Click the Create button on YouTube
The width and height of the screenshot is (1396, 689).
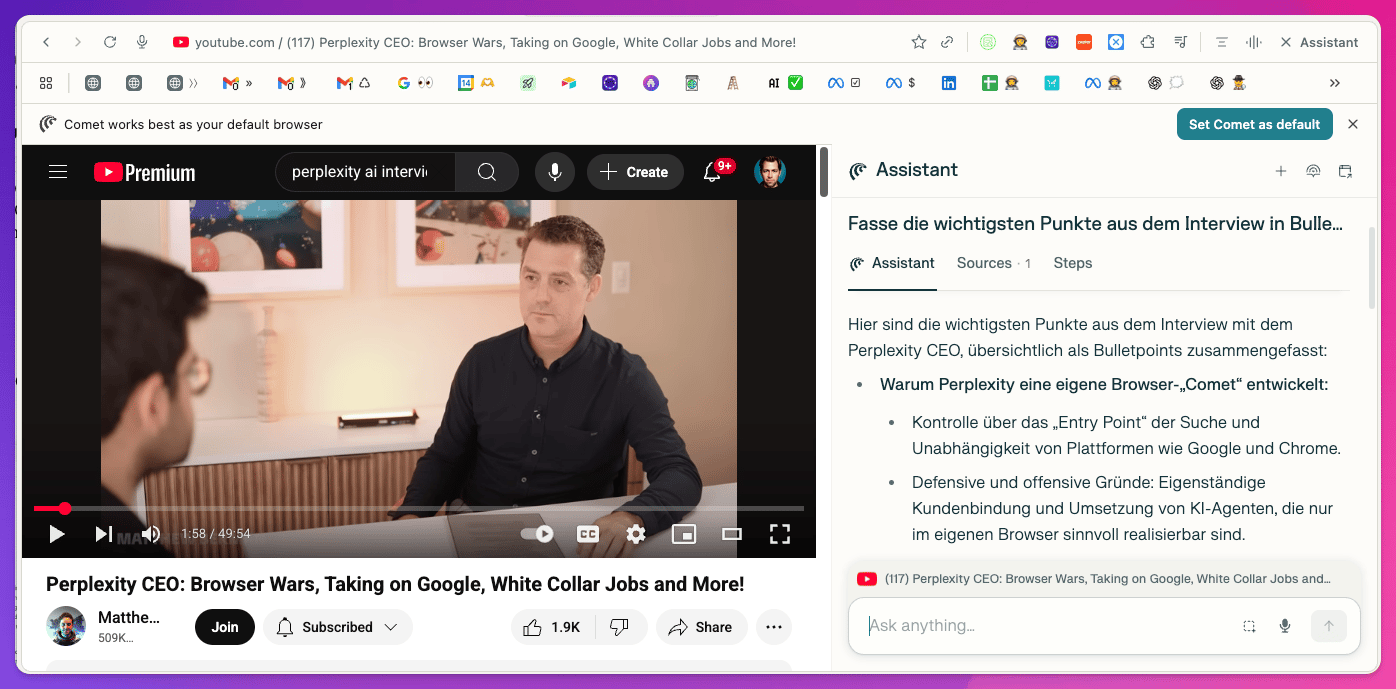click(x=635, y=172)
